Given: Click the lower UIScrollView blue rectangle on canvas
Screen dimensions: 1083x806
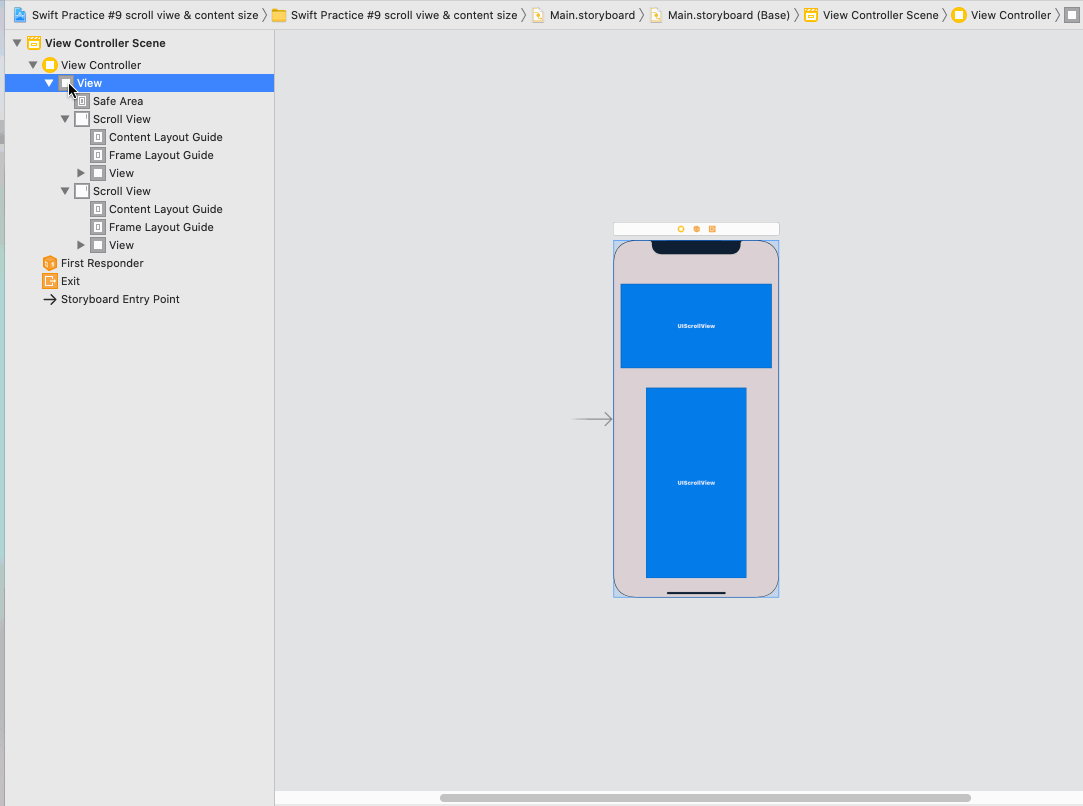Looking at the screenshot, I should [696, 484].
